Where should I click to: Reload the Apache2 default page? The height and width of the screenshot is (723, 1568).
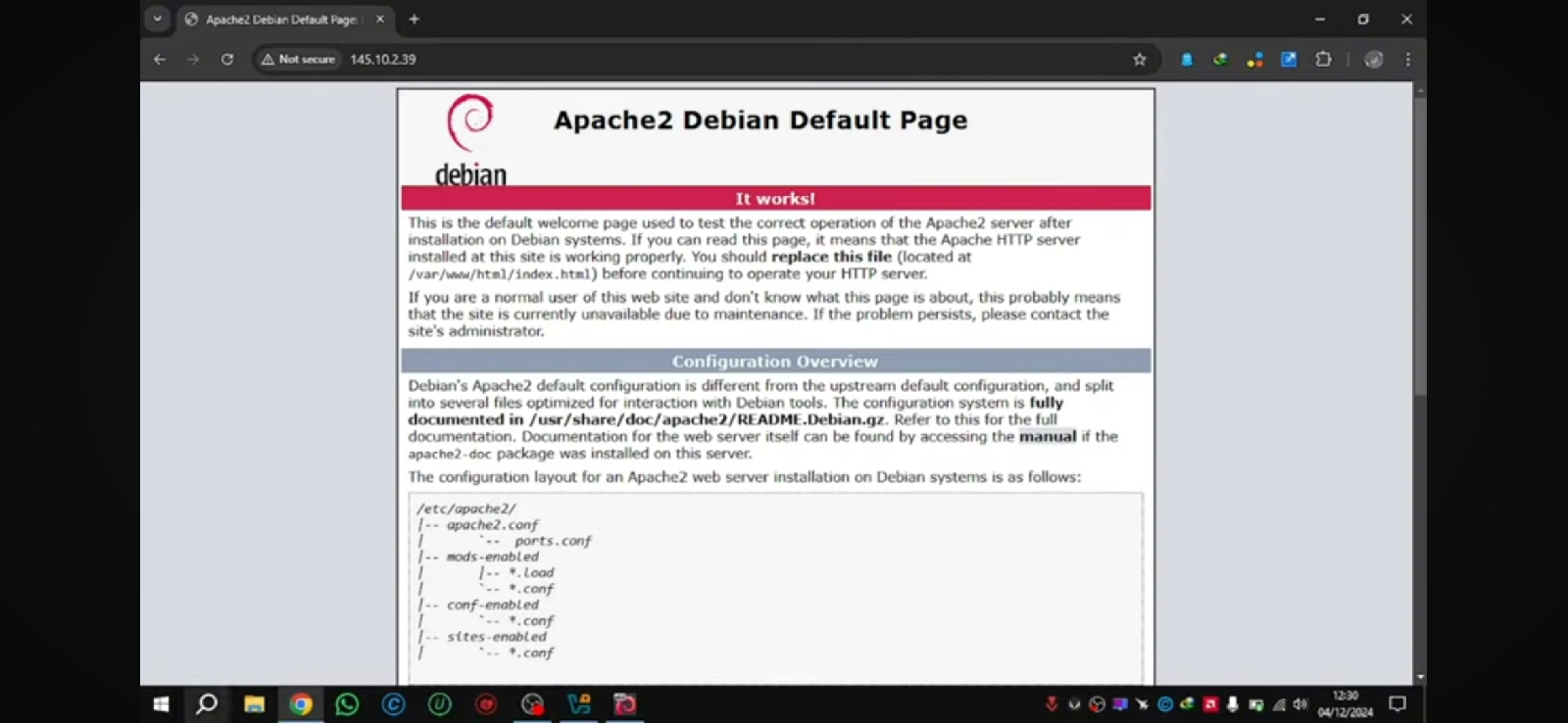tap(227, 60)
